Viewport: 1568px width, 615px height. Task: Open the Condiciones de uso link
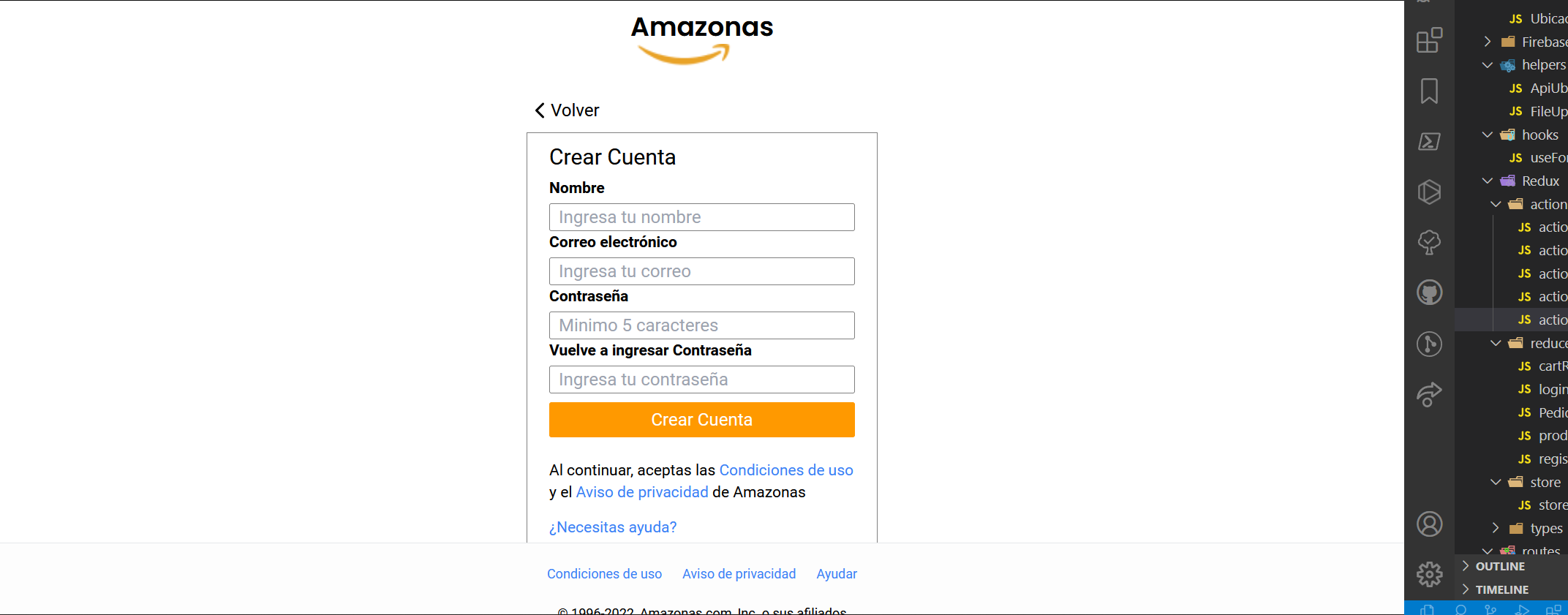coord(604,574)
